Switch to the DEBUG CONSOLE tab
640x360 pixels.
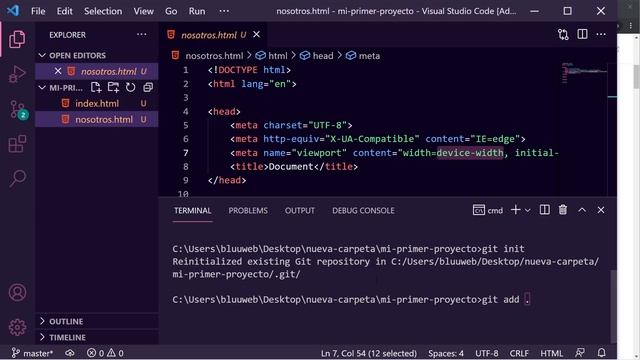click(363, 211)
